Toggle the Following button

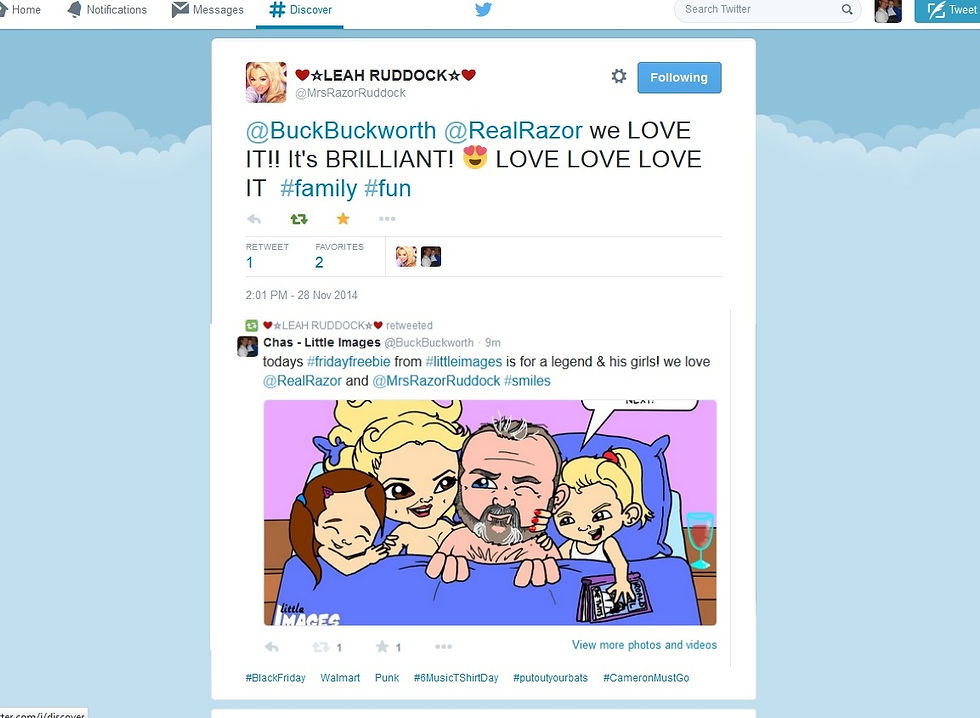coord(679,77)
